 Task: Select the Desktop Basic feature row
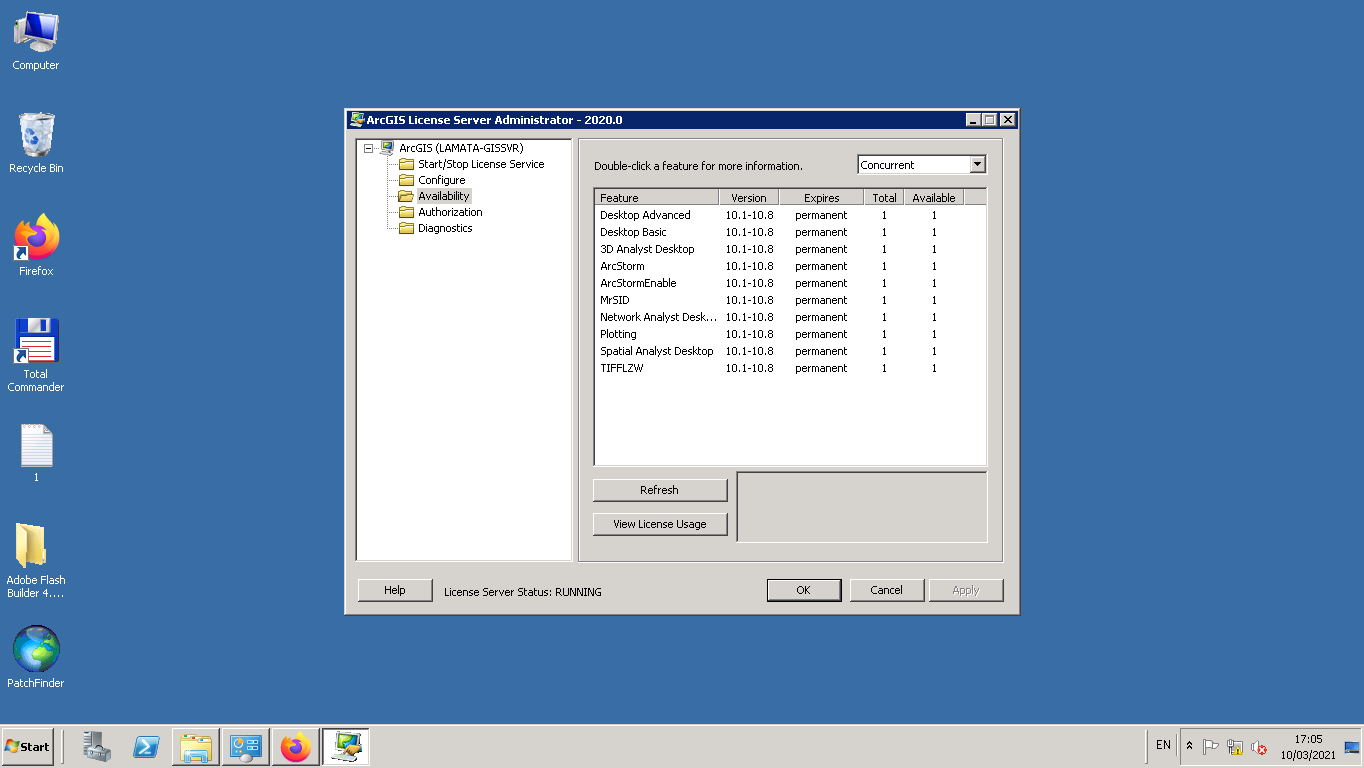pyautogui.click(x=790, y=232)
